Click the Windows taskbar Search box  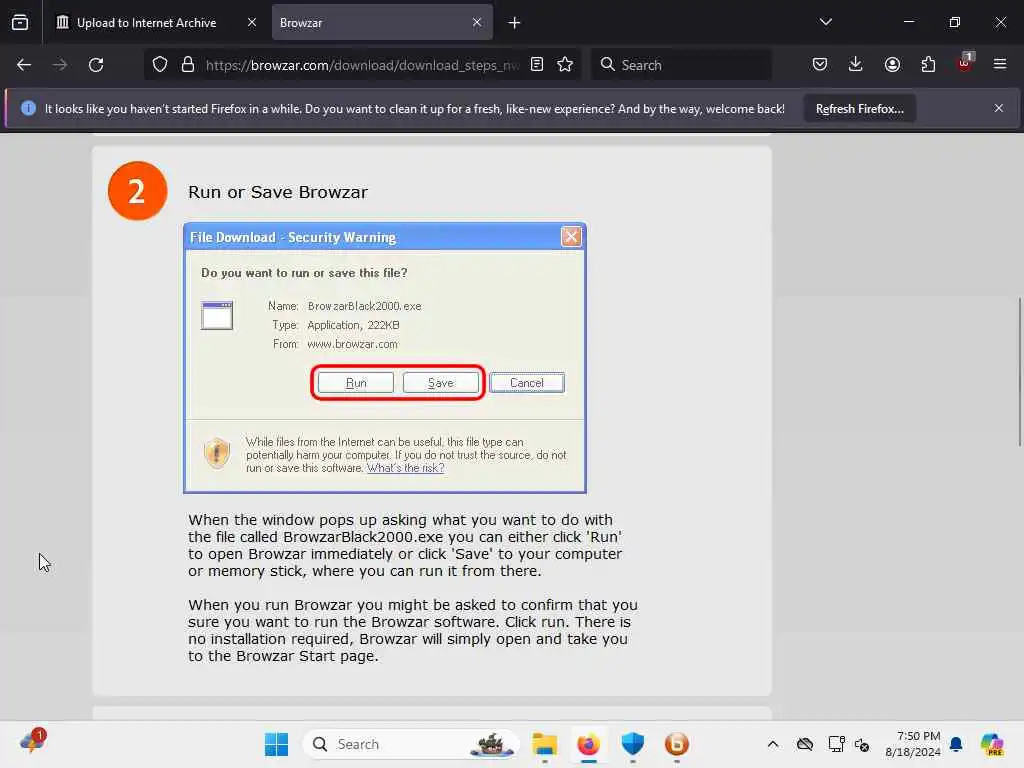(x=411, y=744)
